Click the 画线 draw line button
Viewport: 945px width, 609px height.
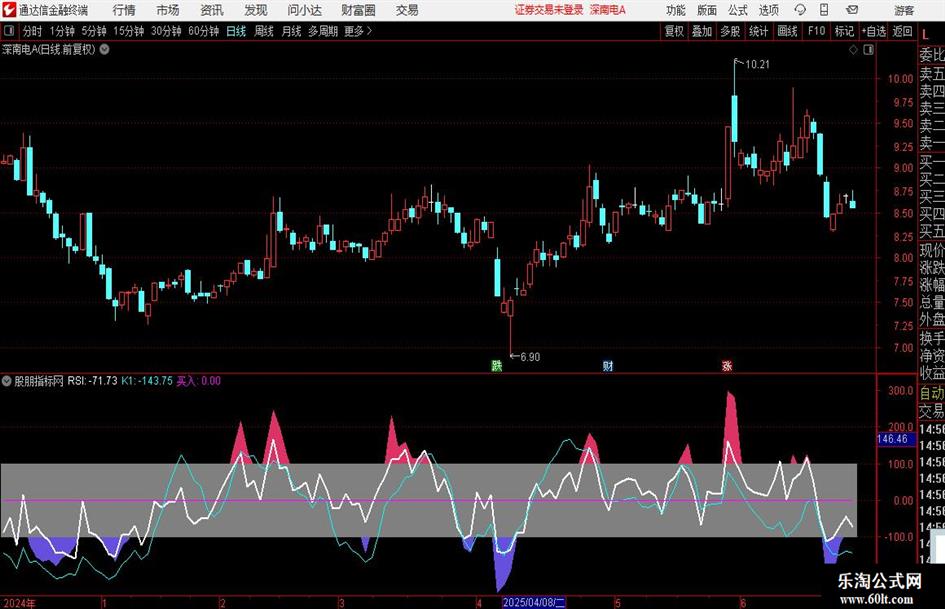[x=787, y=31]
